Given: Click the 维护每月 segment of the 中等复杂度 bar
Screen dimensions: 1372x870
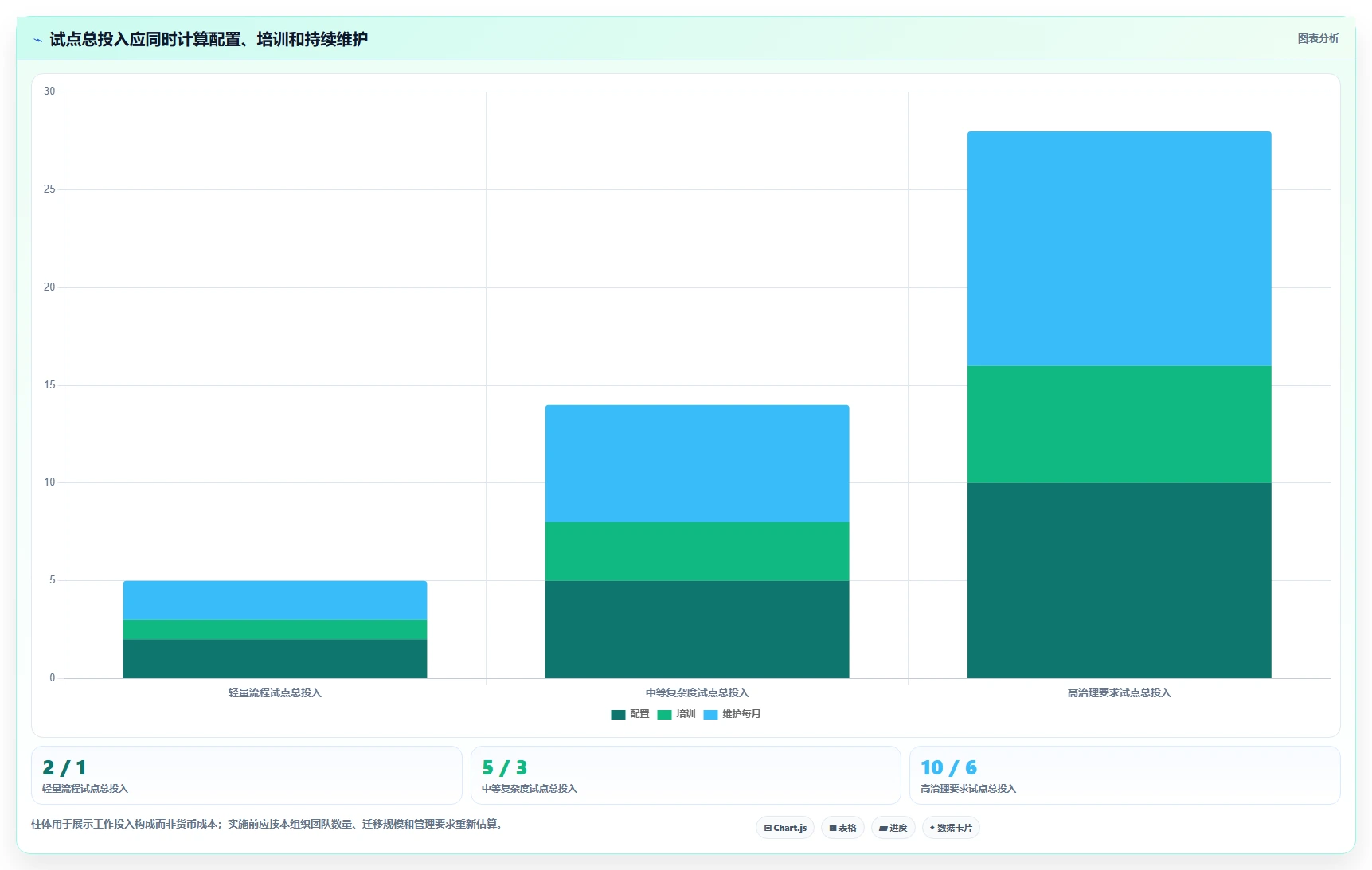Looking at the screenshot, I should [697, 463].
